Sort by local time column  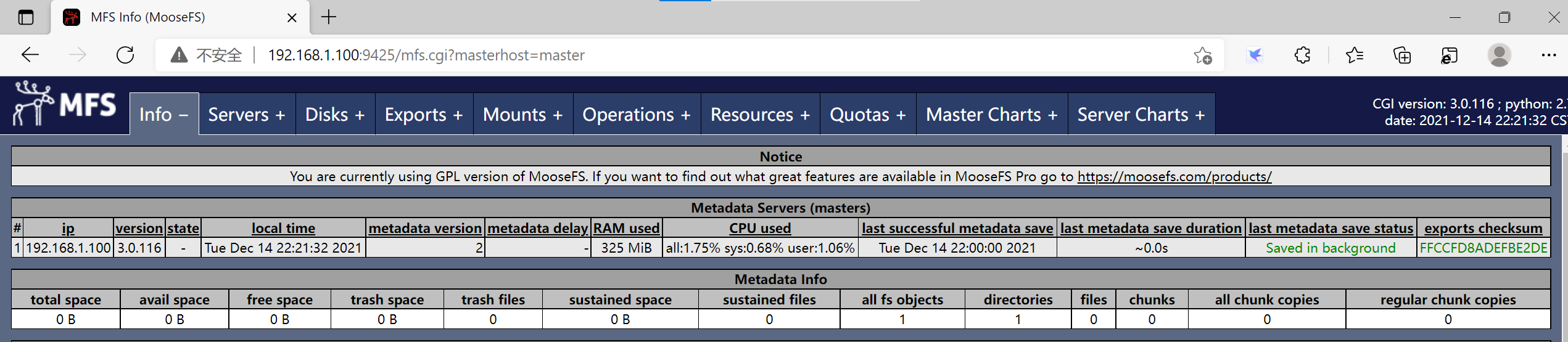coord(283,229)
